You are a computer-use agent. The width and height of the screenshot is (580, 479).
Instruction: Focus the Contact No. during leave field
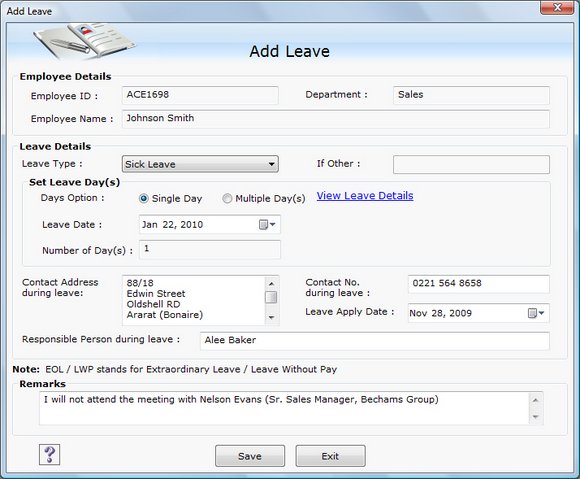point(479,284)
